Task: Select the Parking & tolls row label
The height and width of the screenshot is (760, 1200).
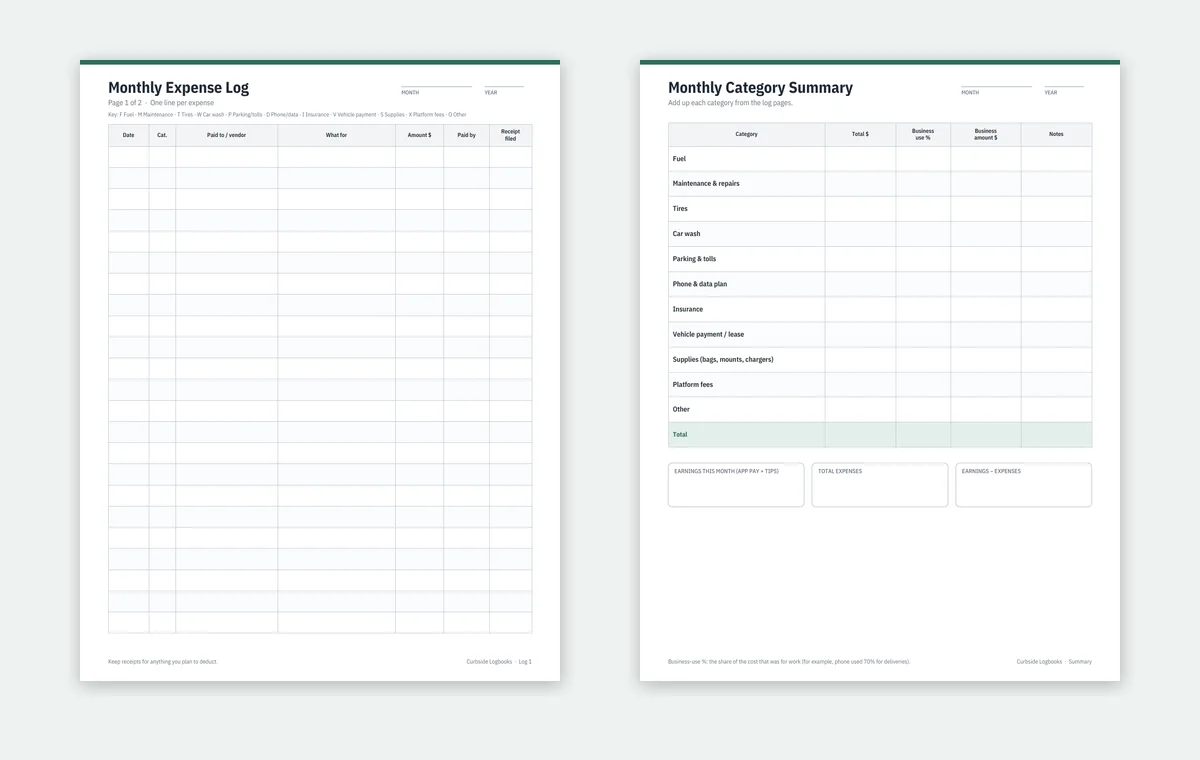Action: (694, 259)
